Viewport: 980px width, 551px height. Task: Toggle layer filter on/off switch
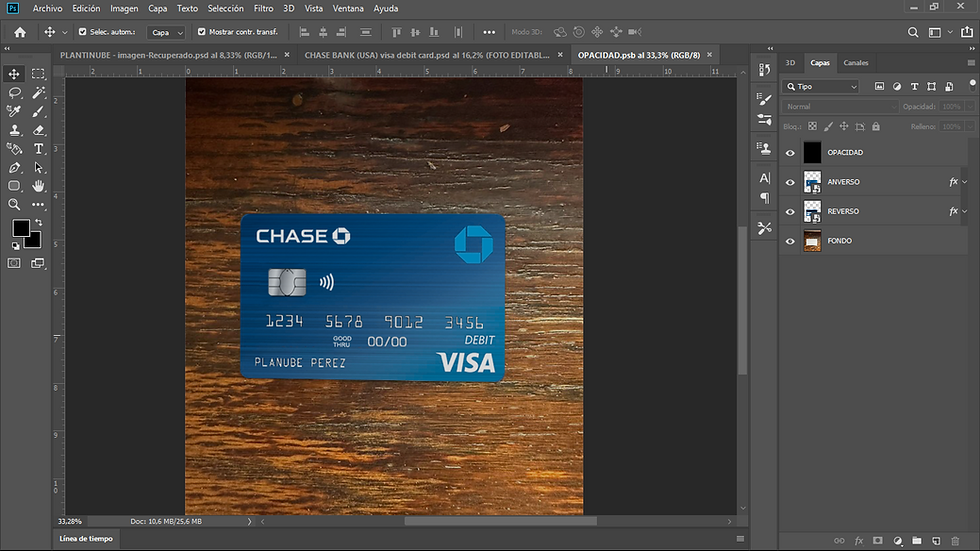click(x=972, y=84)
